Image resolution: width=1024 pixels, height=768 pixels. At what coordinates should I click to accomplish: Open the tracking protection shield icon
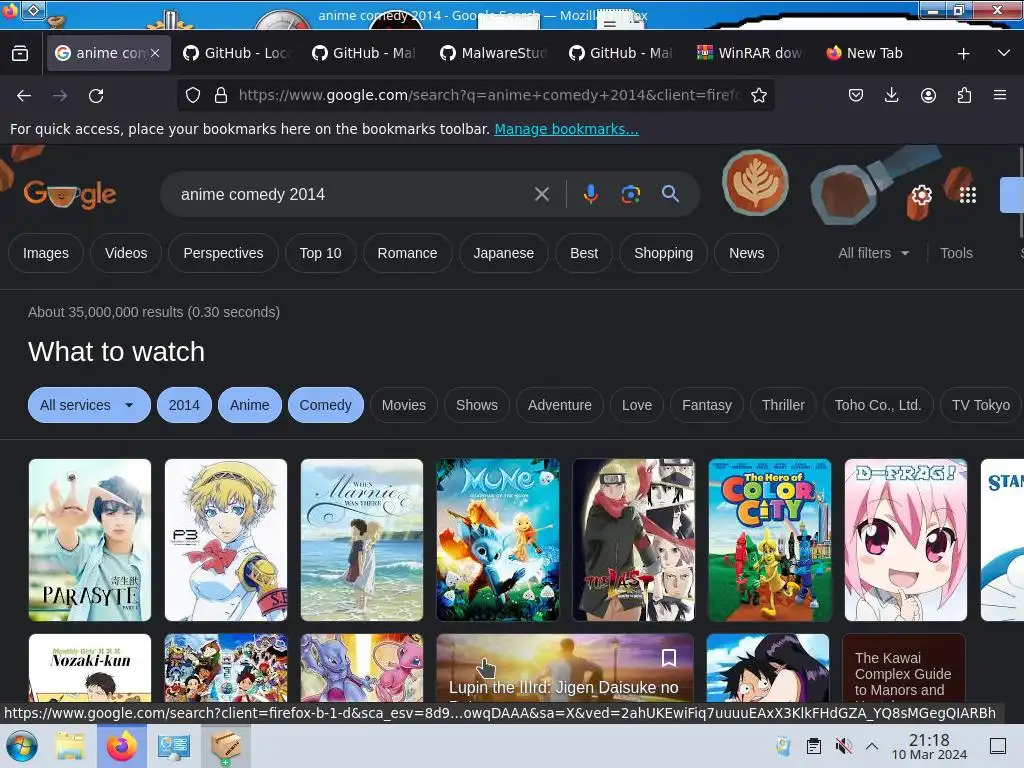click(x=193, y=95)
